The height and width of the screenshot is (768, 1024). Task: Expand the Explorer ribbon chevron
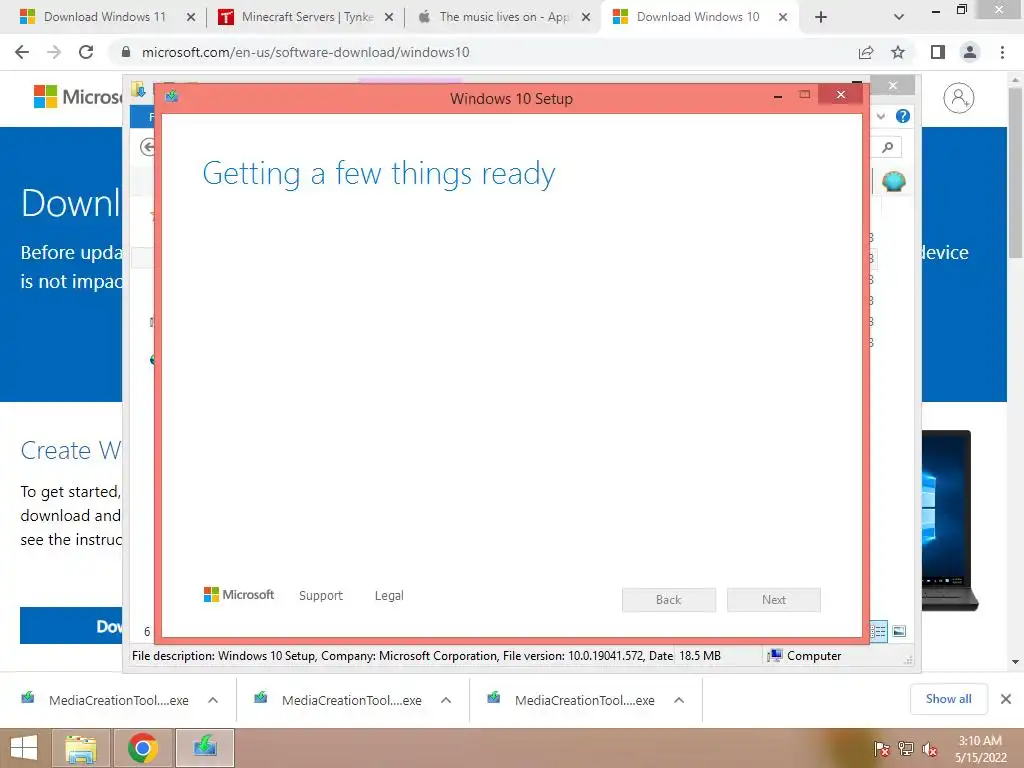coord(881,116)
